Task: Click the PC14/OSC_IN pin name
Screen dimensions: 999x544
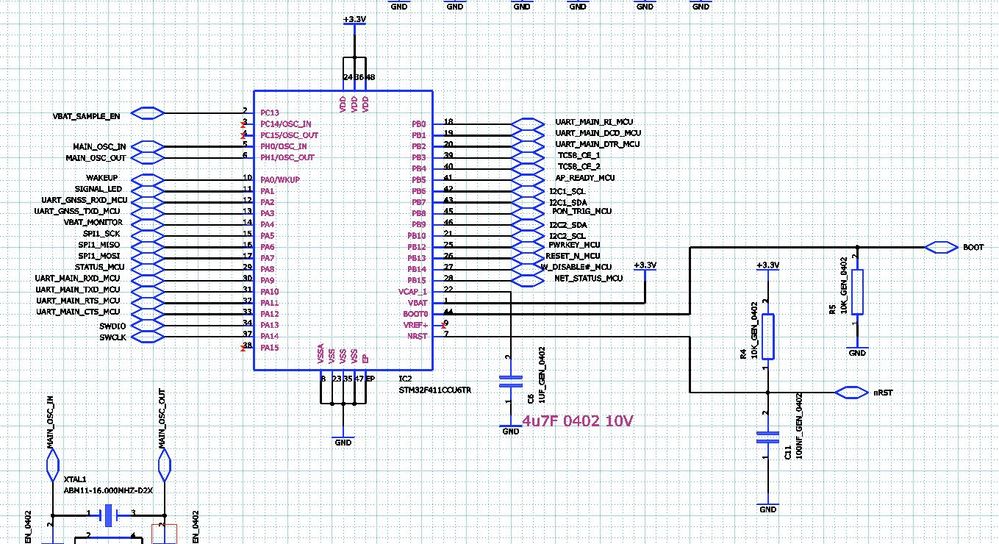Action: tap(285, 124)
